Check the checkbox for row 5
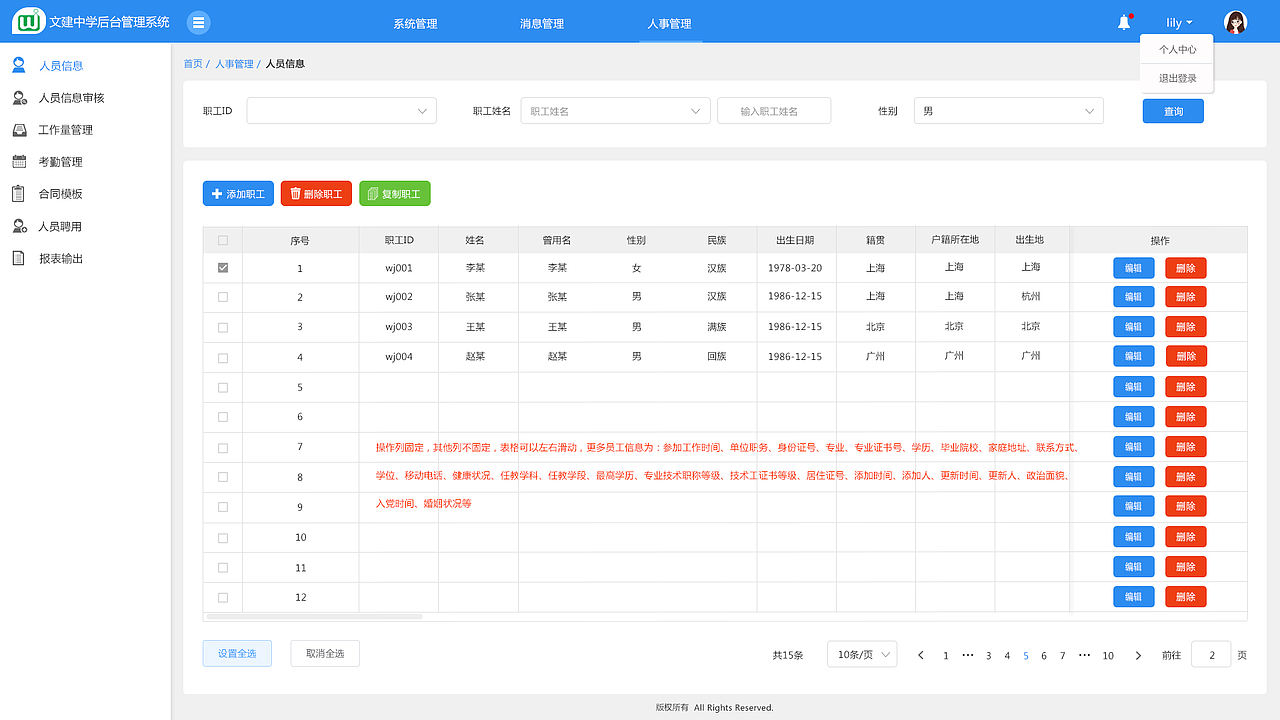Screen dimensions: 1280x720 223,387
